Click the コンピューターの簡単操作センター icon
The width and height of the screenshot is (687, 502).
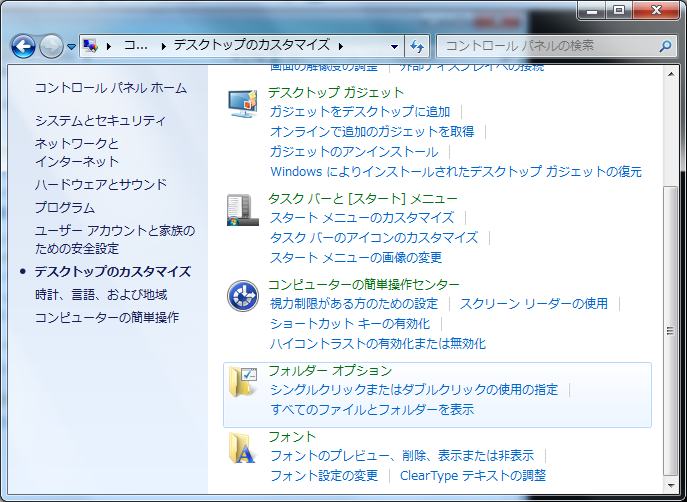click(x=243, y=296)
